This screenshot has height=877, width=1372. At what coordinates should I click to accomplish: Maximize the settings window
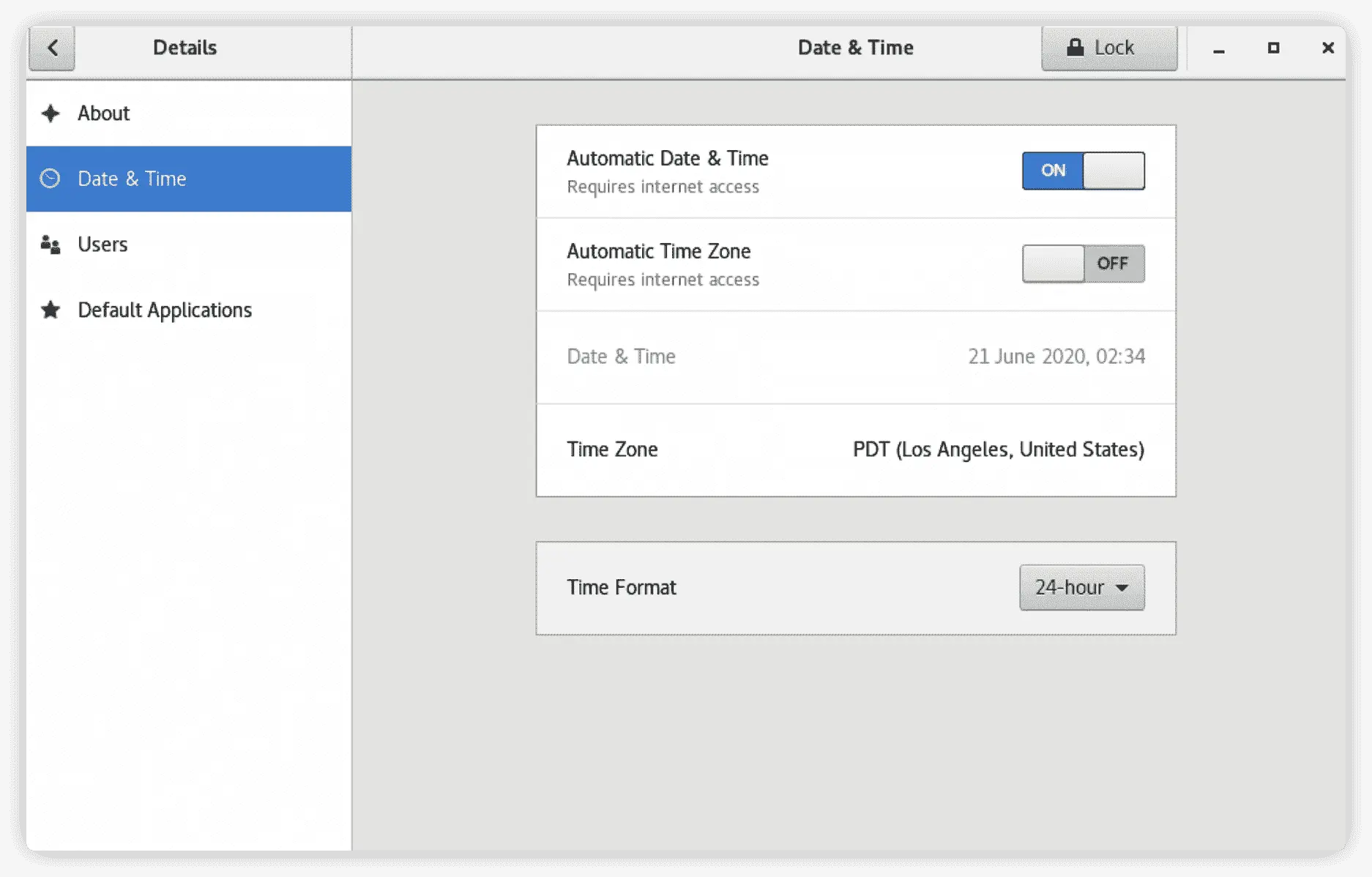pyautogui.click(x=1273, y=48)
